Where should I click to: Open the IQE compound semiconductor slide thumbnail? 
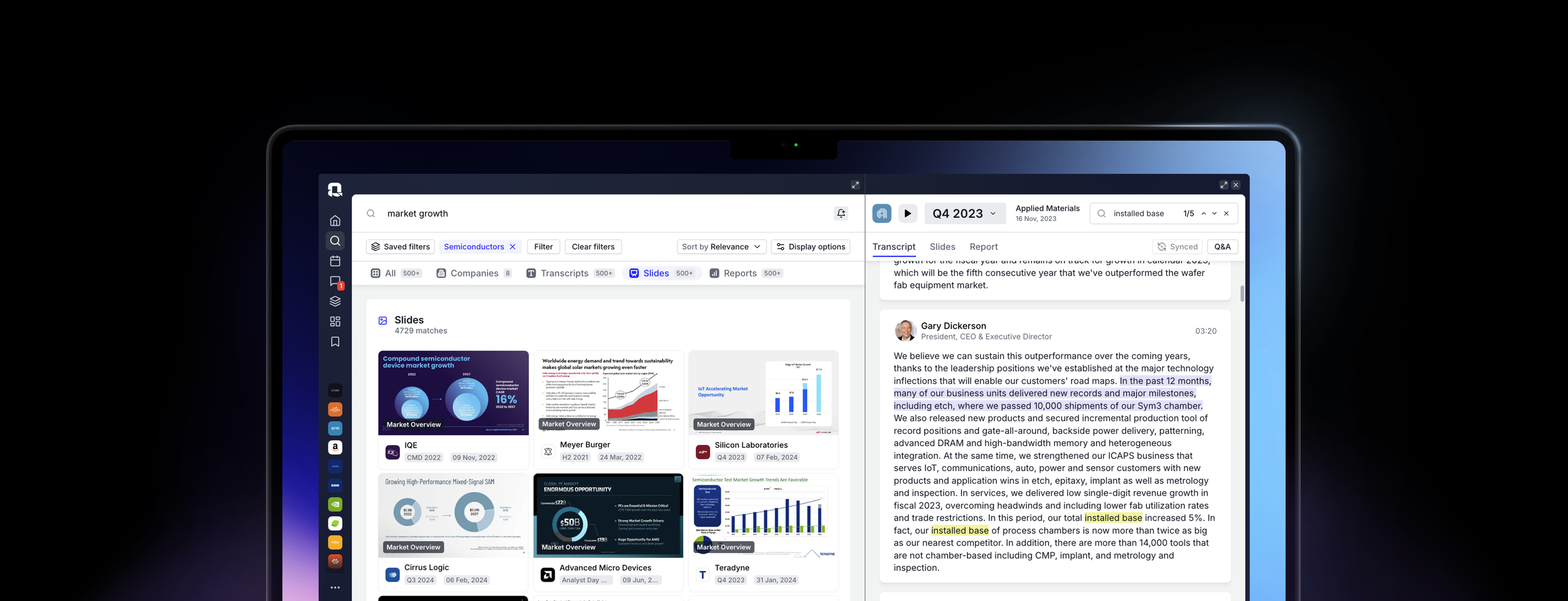tap(453, 392)
